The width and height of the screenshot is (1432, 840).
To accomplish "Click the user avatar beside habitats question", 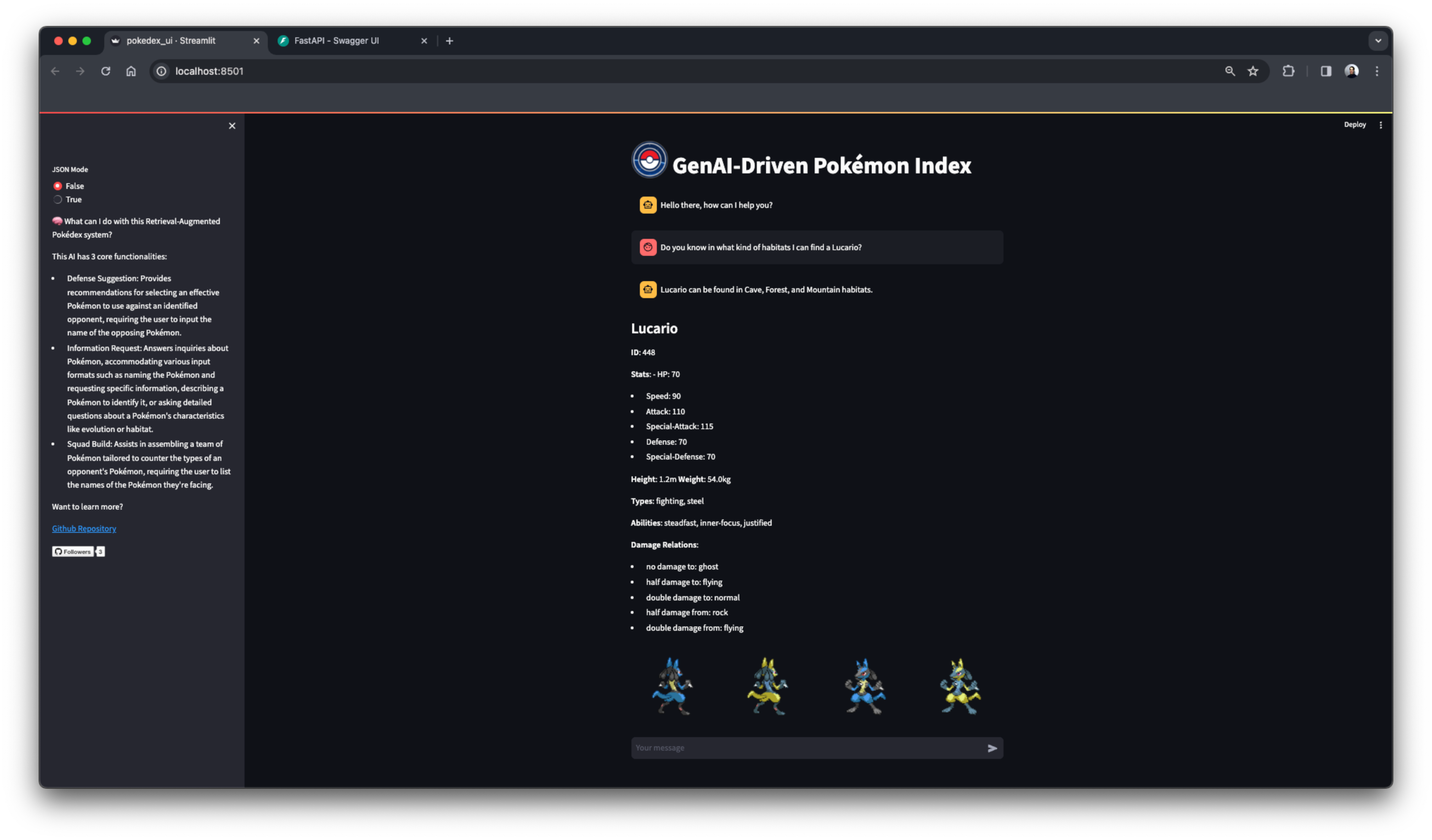I will pyautogui.click(x=648, y=247).
